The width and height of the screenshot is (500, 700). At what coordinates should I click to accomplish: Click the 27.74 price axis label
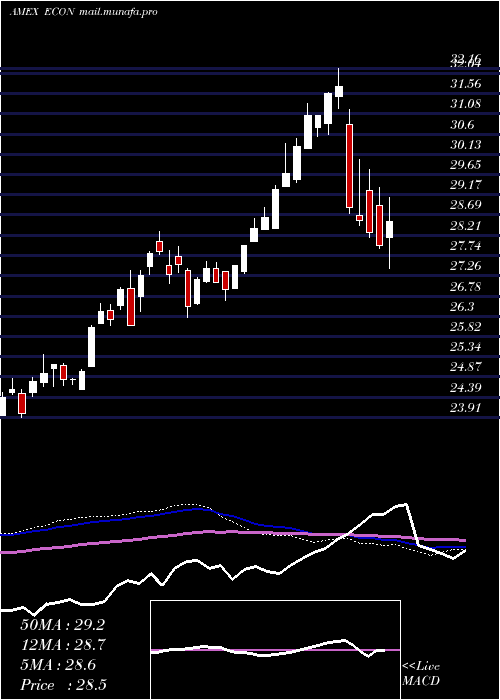tap(466, 246)
